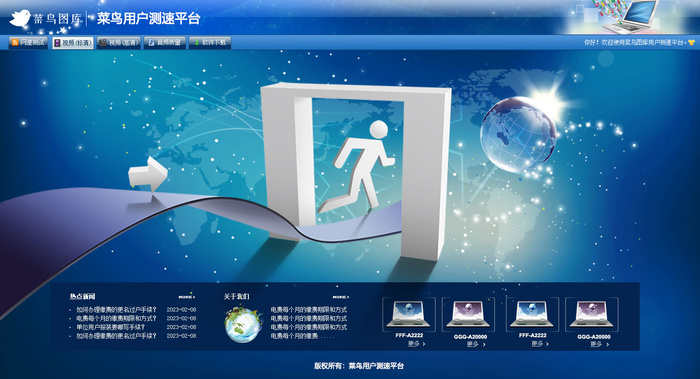The image size is (700, 379).
Task: Open the truncated 电费每个月的缴费...... line under 关于我们
Action: [302, 336]
